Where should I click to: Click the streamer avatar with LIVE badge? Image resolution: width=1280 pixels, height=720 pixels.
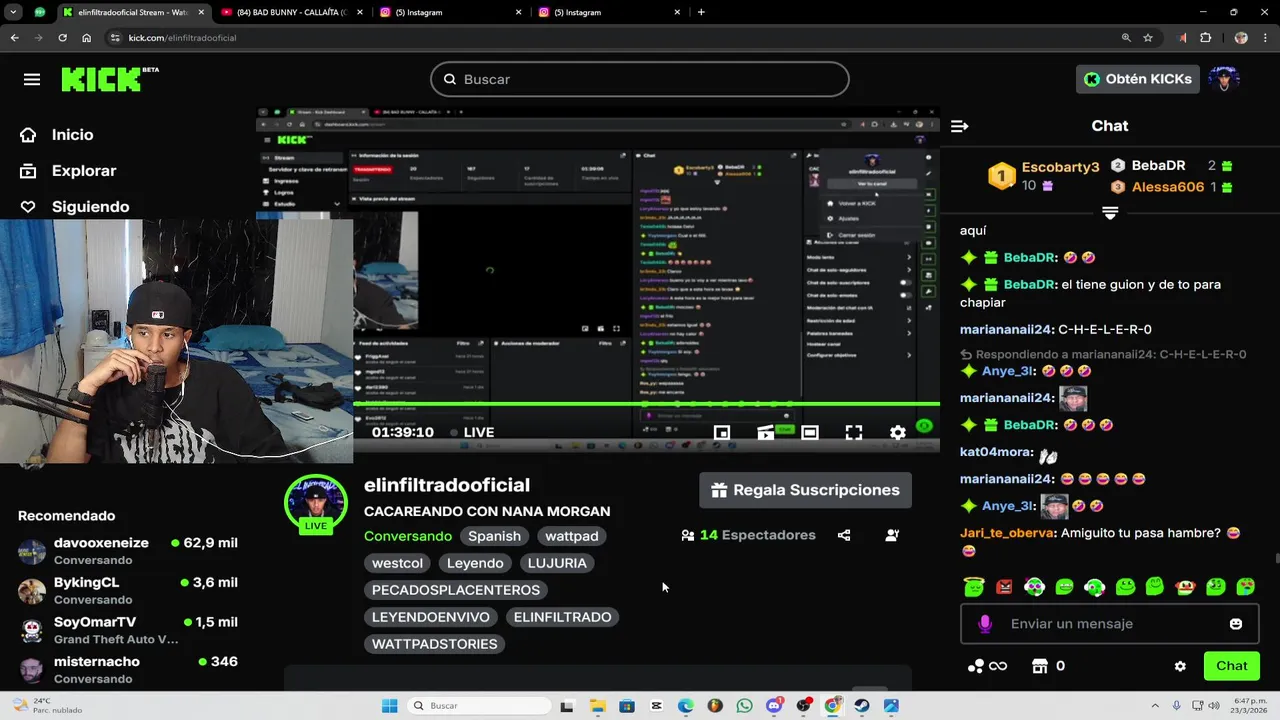(x=316, y=505)
